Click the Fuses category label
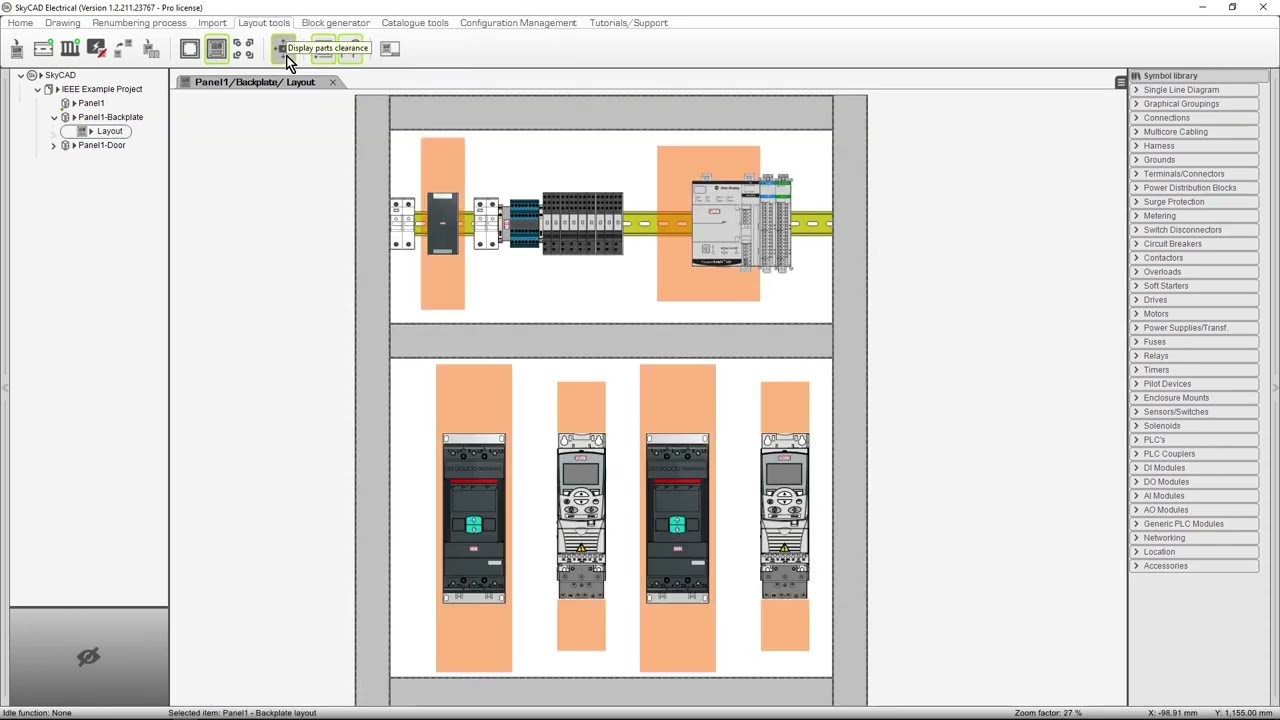 pyautogui.click(x=1155, y=342)
